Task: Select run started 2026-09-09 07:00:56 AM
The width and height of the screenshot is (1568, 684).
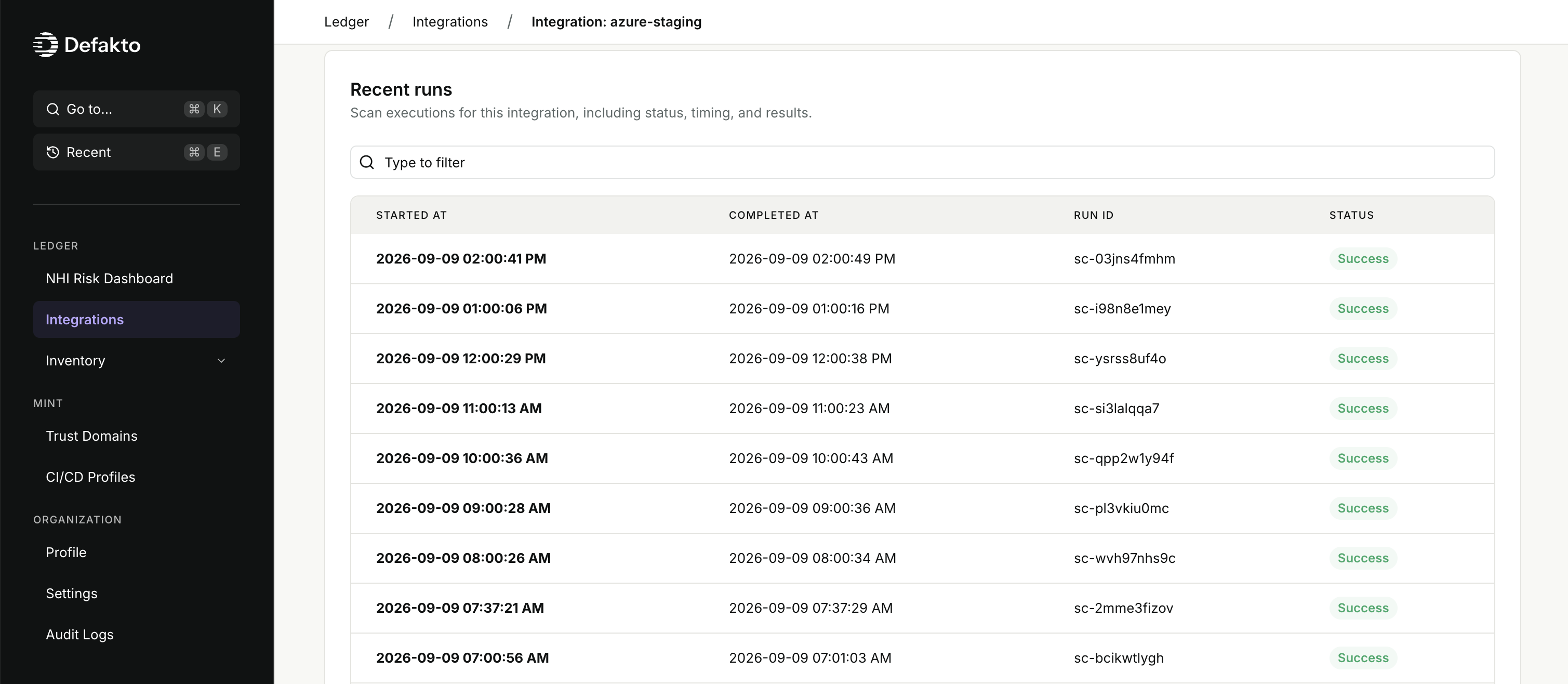Action: [462, 659]
